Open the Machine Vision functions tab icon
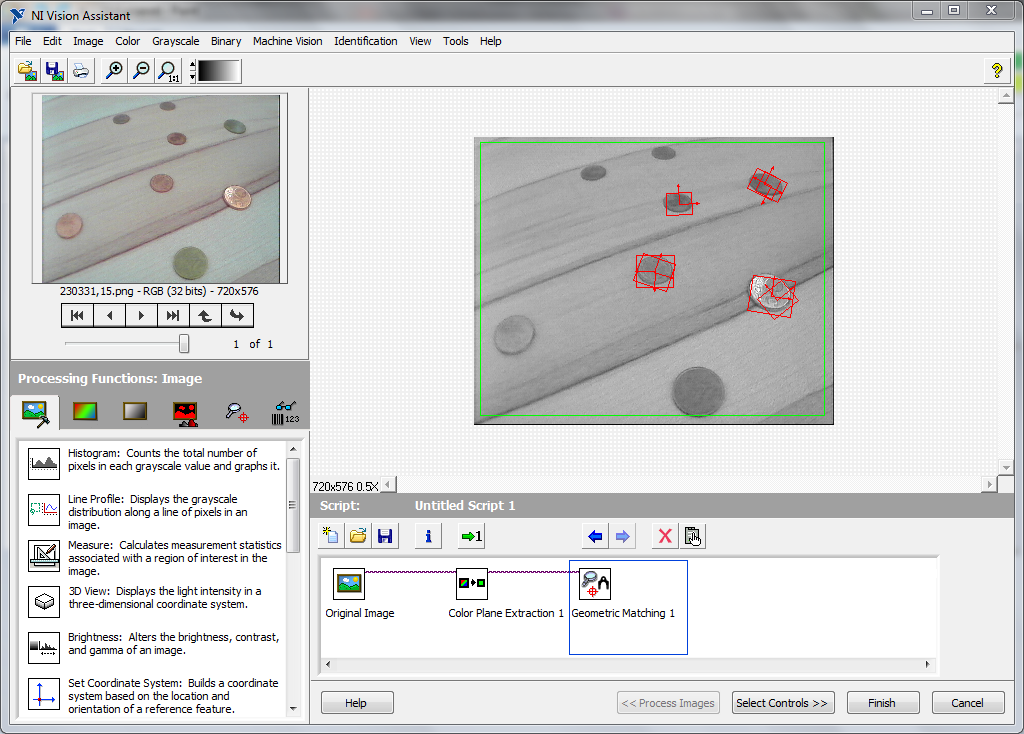 (236, 411)
